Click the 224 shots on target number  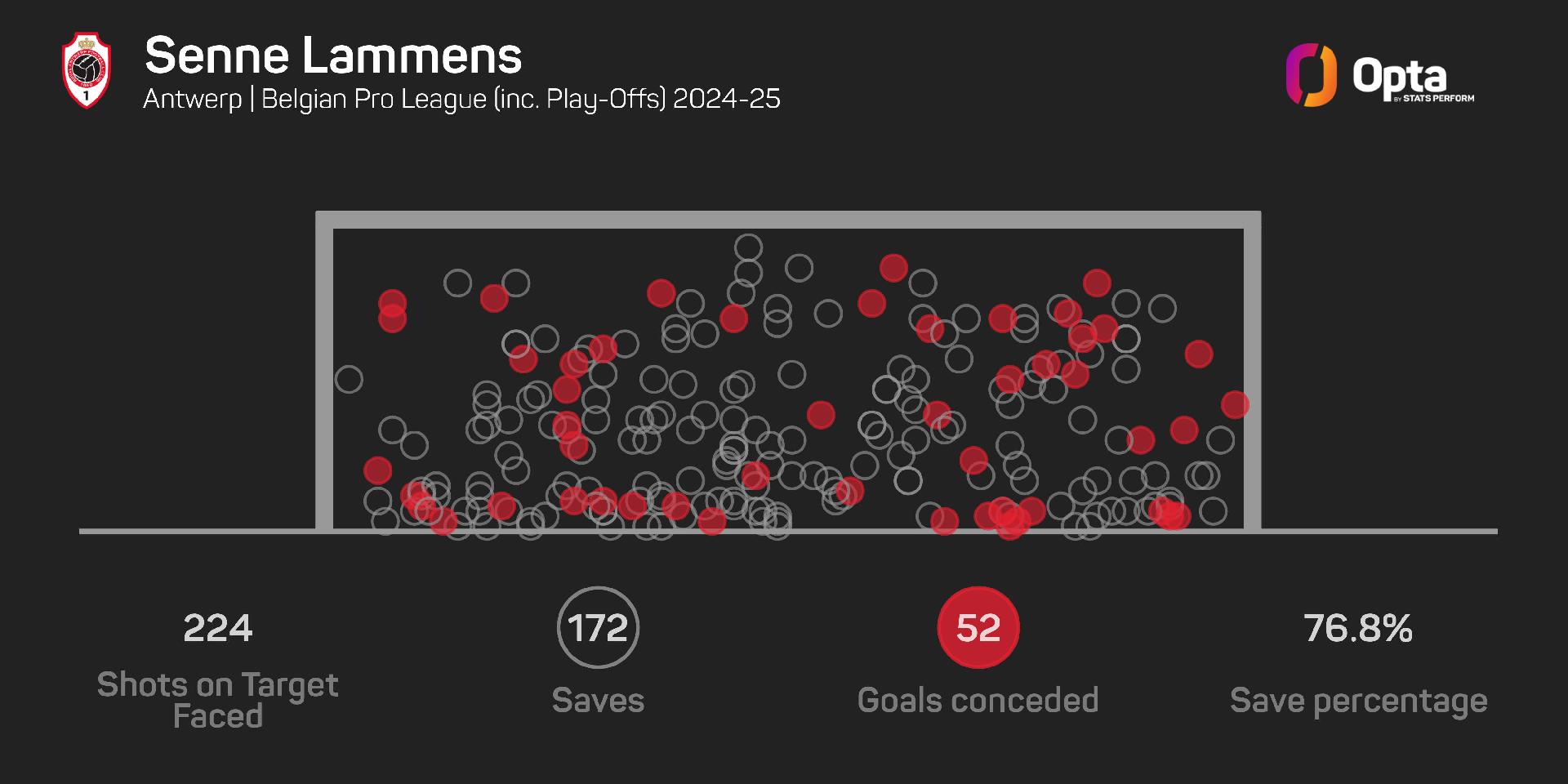point(218,628)
